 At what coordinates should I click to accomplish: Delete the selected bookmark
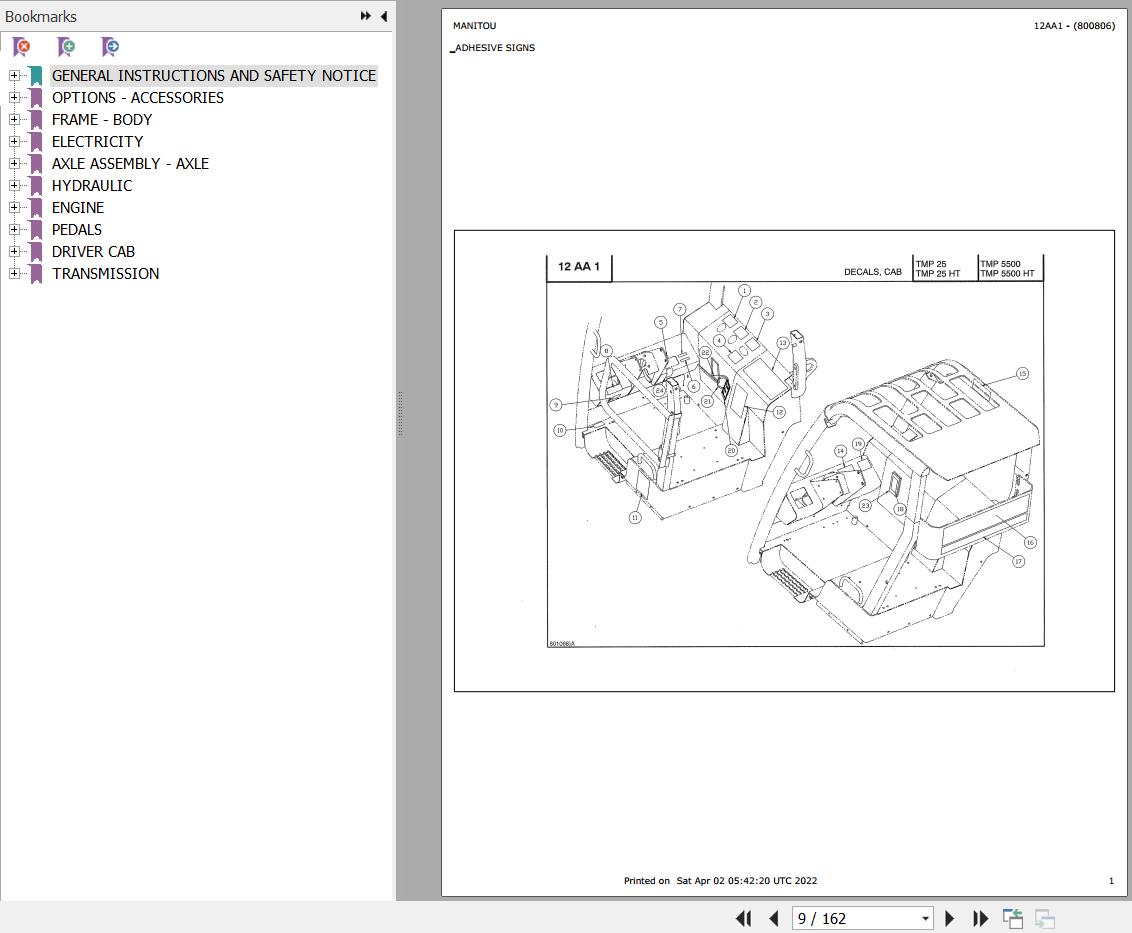pyautogui.click(x=20, y=47)
